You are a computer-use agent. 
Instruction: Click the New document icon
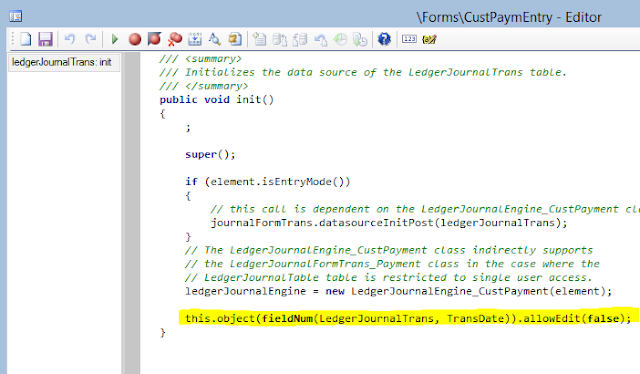(26, 39)
